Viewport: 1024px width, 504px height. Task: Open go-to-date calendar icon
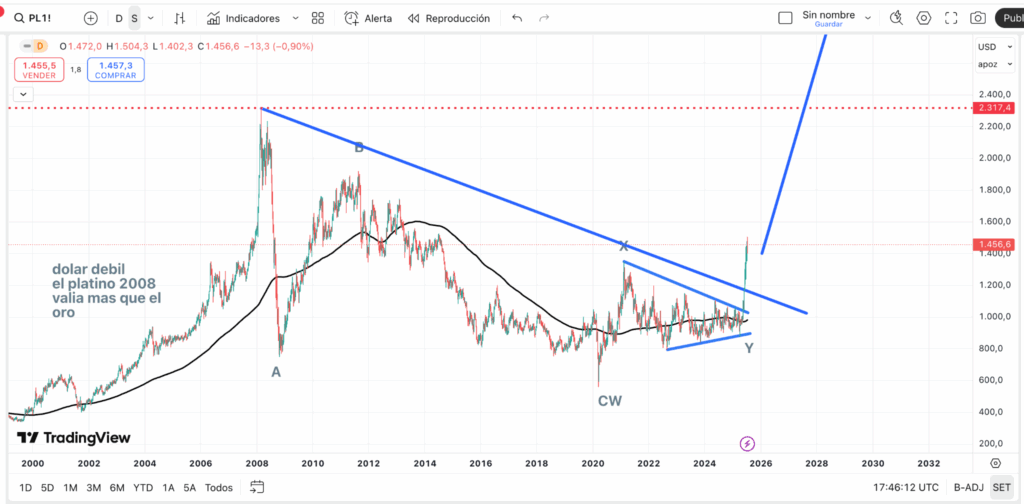pos(257,488)
